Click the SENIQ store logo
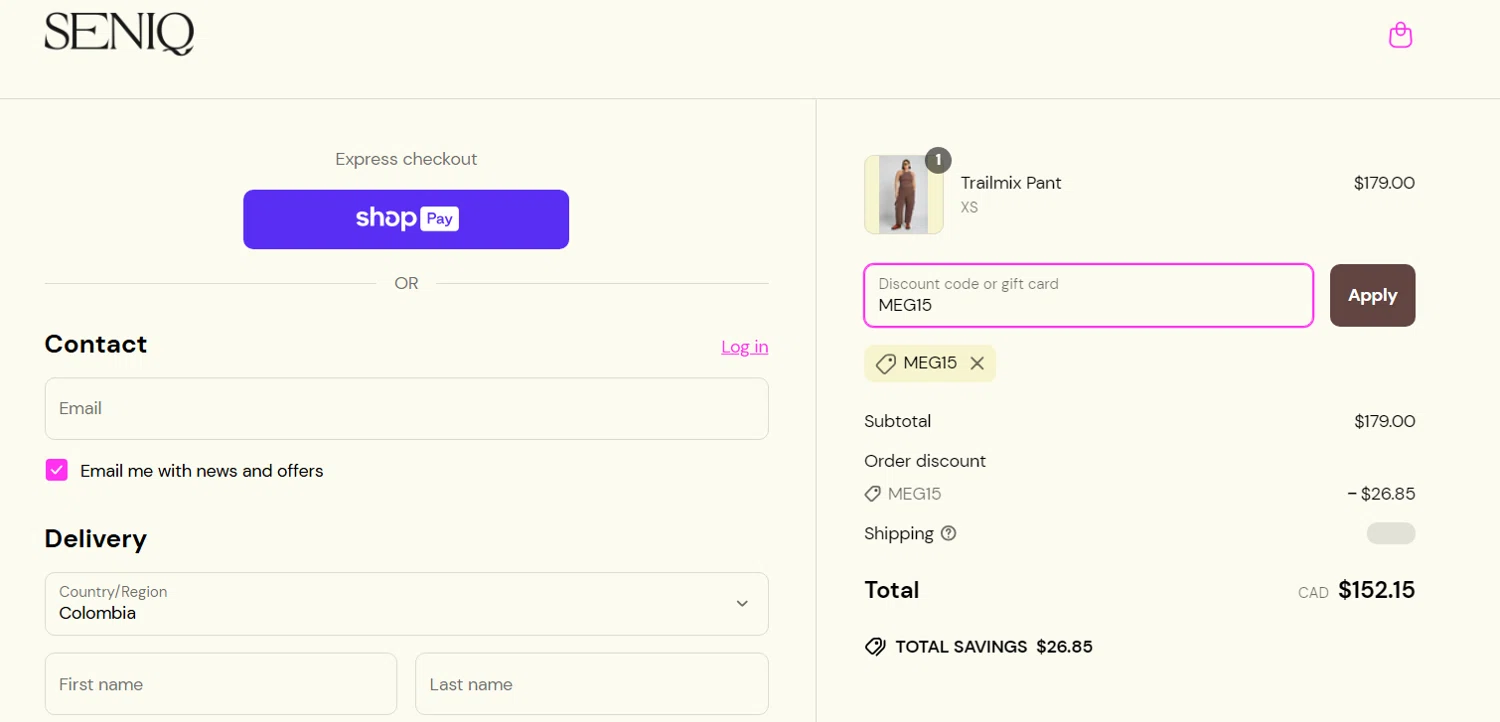 pos(119,34)
